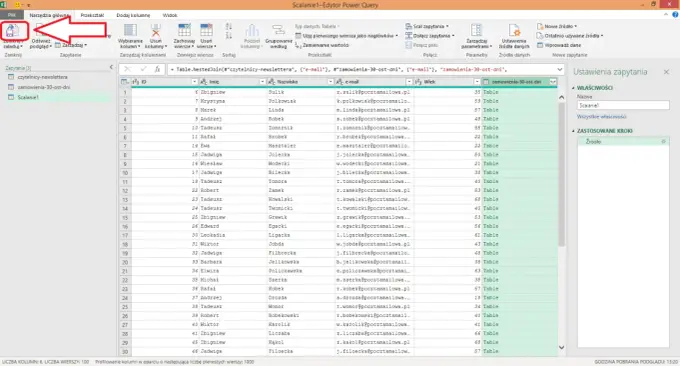Open Nazwisko column filter dropdown
This screenshot has width=680, height=366.
330,82
